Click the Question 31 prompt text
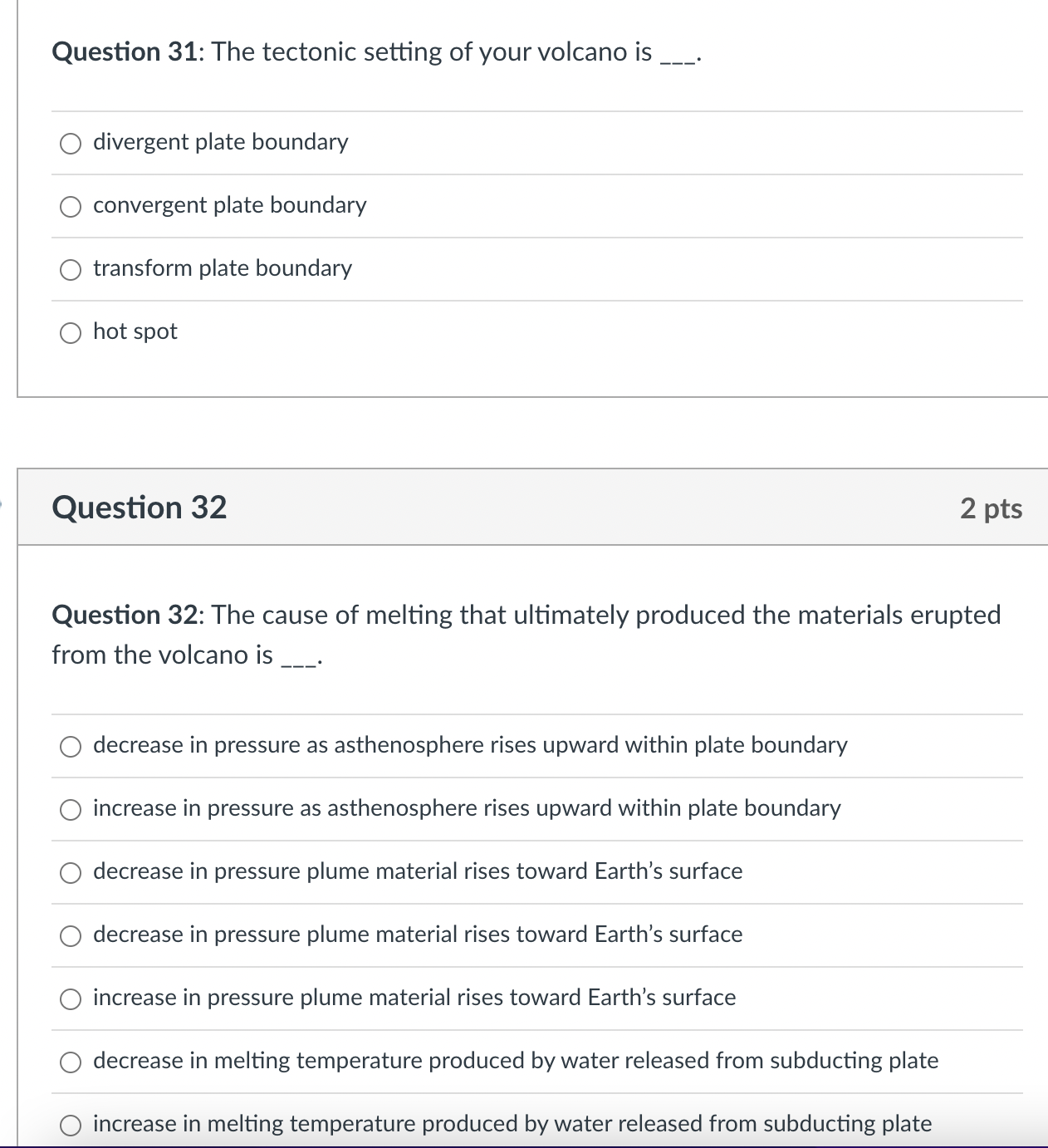1048x1148 pixels. [x=374, y=52]
